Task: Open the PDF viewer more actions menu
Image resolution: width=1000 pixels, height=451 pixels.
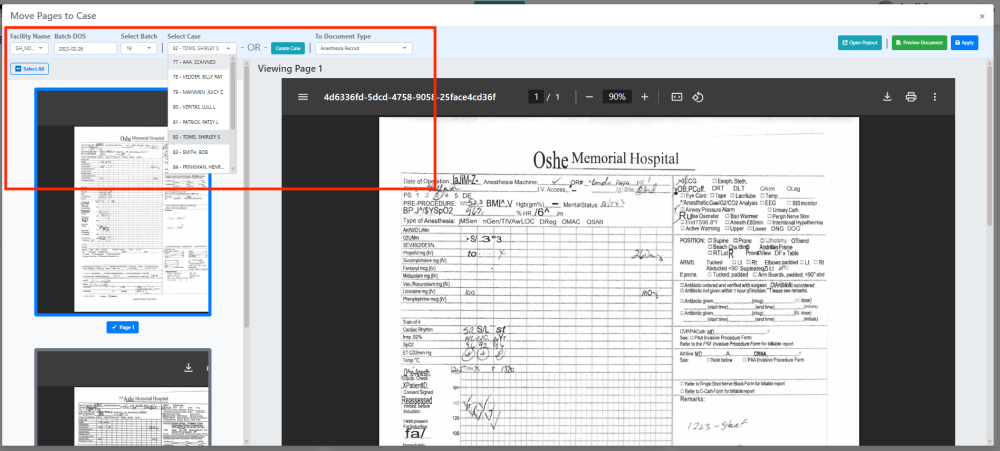Action: click(x=935, y=97)
